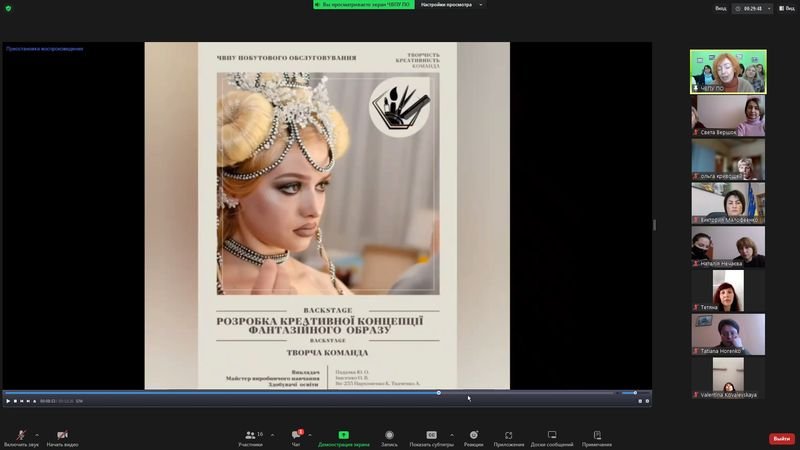Open the Чат chat panel
Screen dimensions: 800x450
297,436
